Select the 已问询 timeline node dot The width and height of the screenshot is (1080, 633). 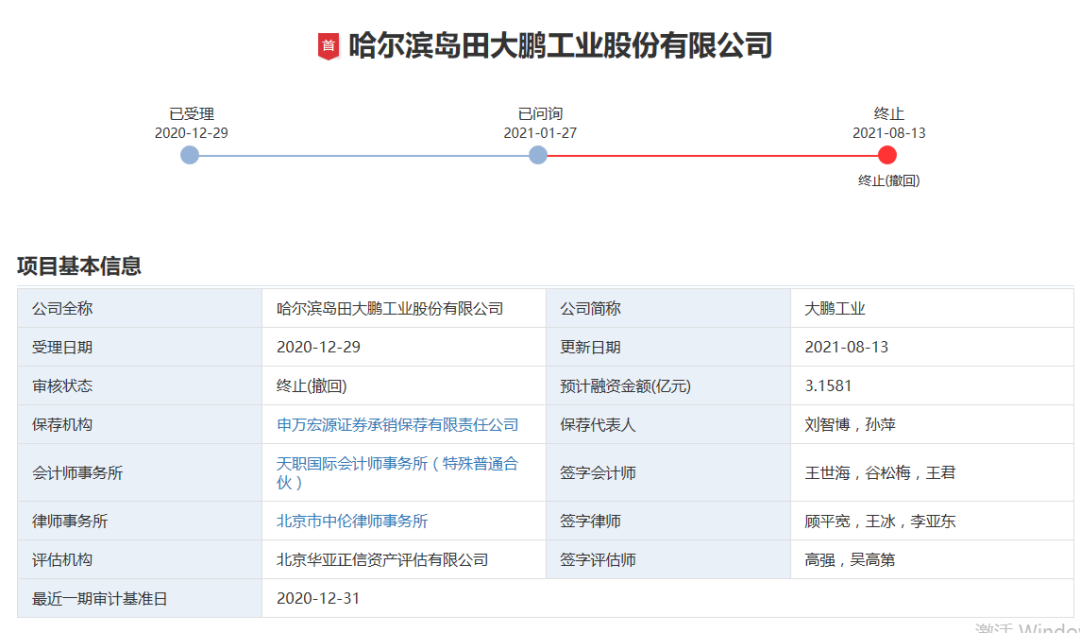point(538,155)
